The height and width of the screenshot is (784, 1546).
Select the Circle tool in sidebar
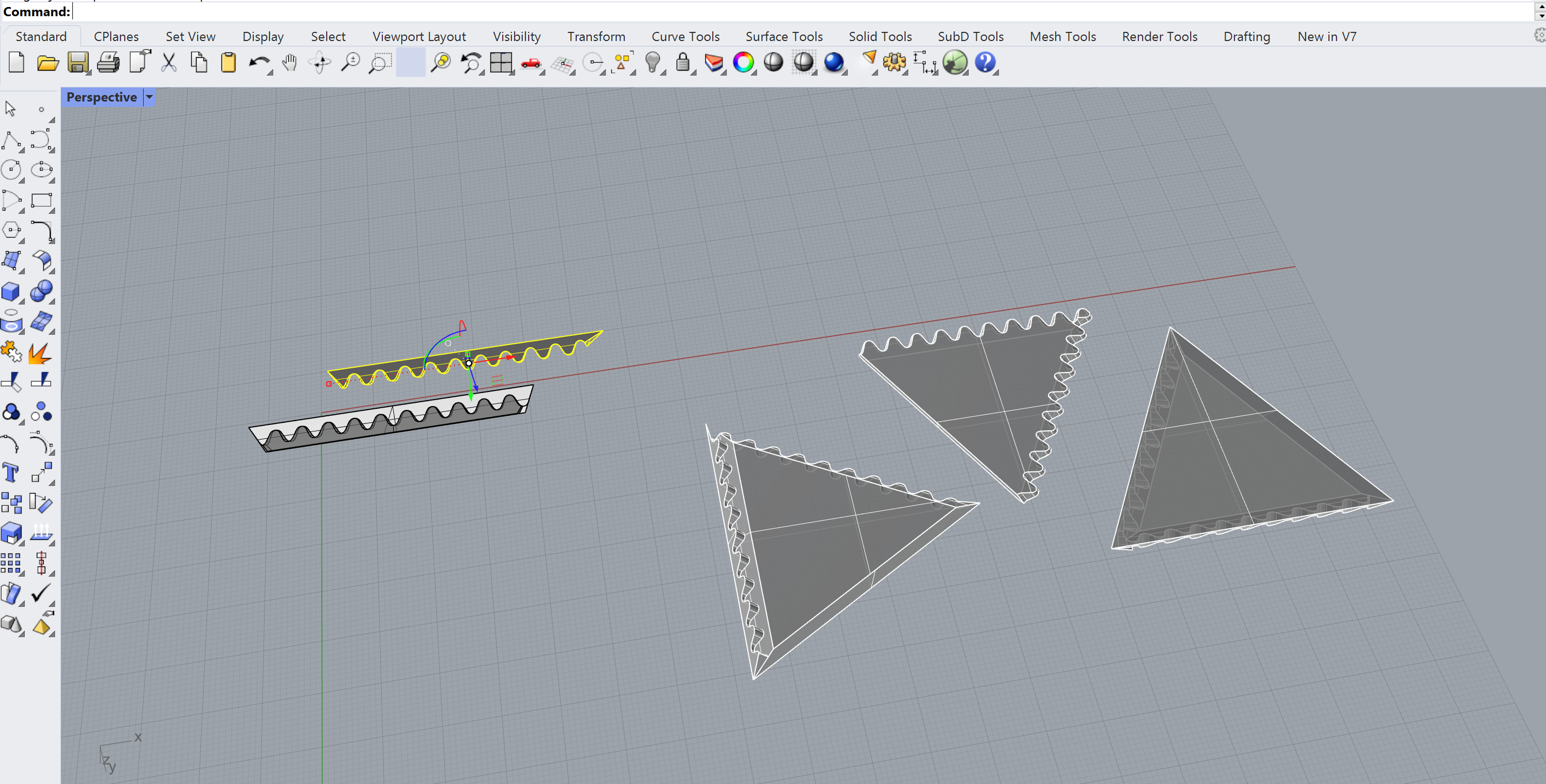pyautogui.click(x=11, y=170)
